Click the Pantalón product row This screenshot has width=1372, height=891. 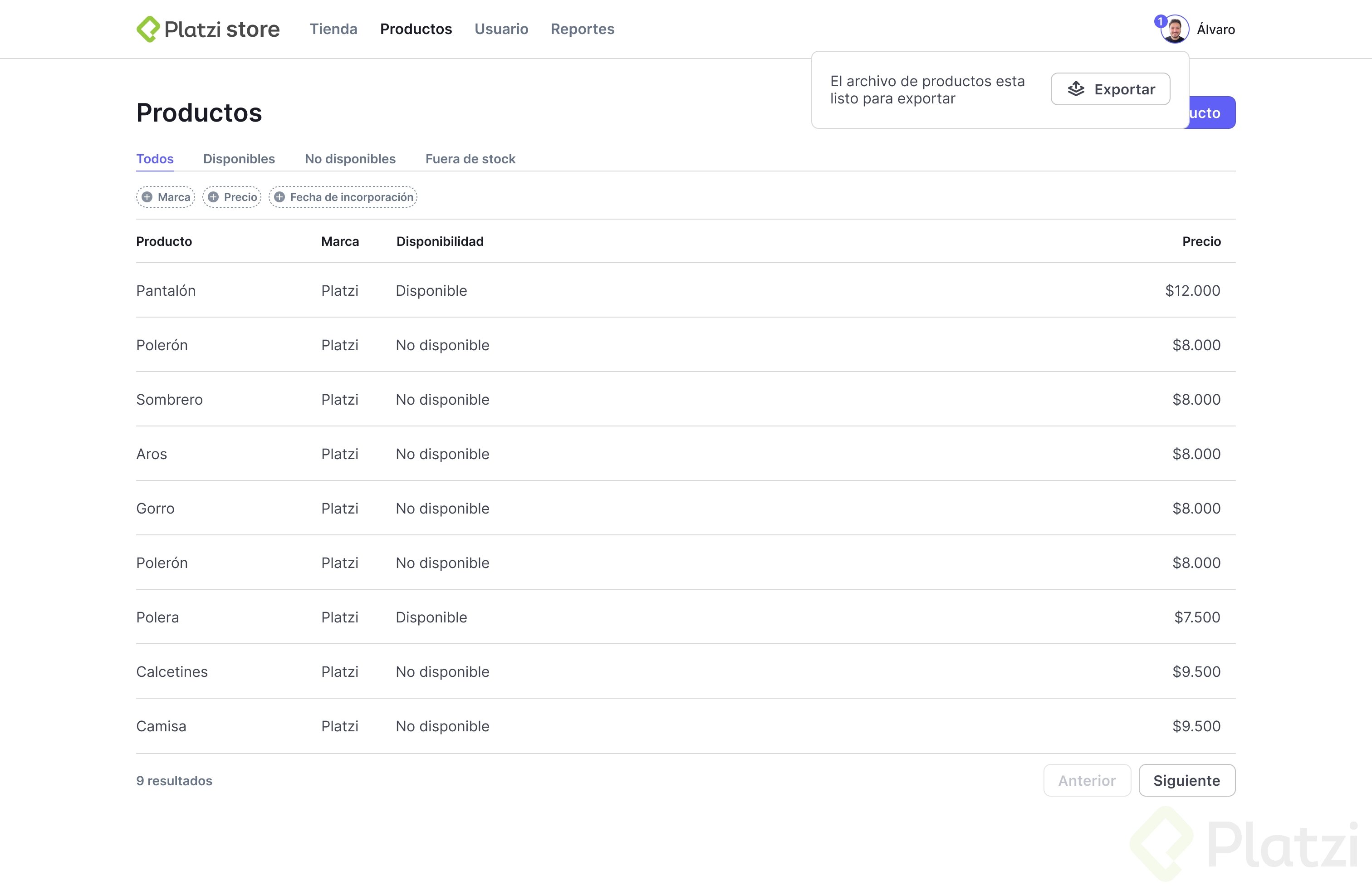tap(166, 290)
